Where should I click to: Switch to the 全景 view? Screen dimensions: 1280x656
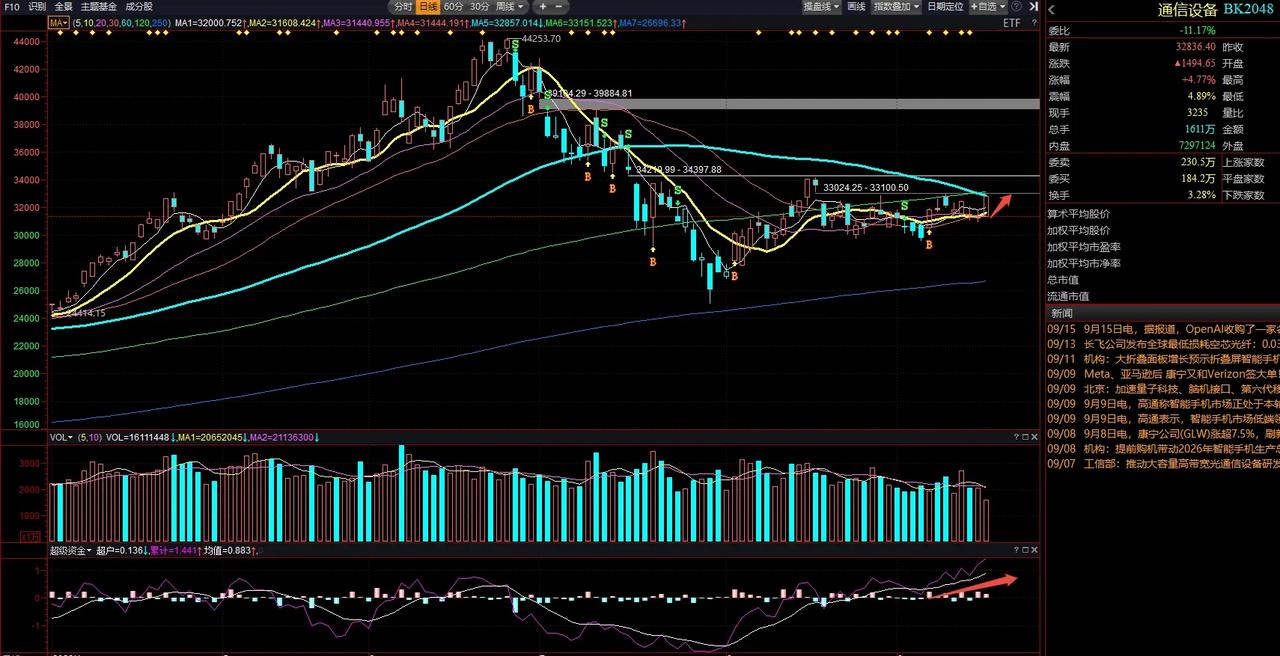point(63,6)
